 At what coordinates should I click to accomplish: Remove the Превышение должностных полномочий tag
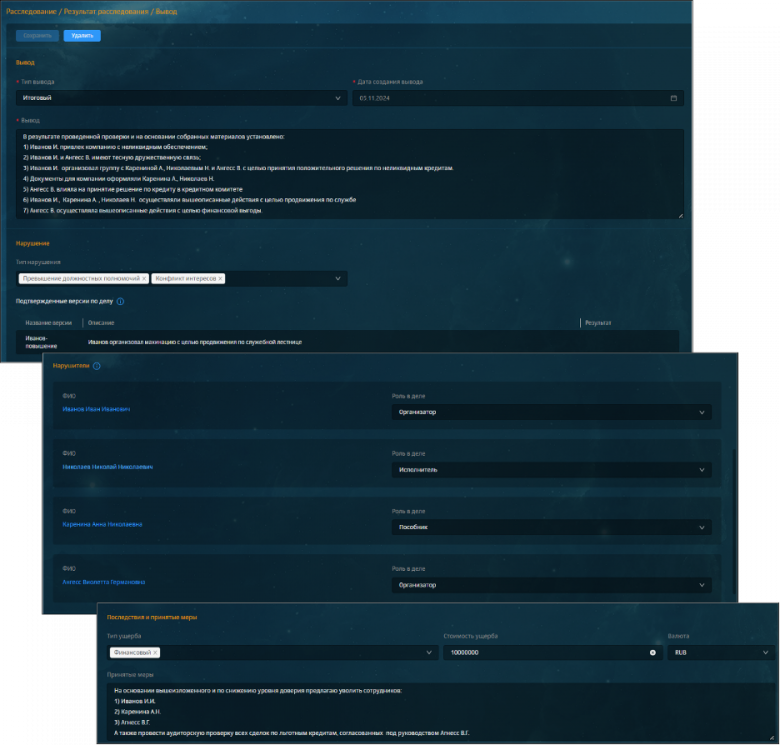pyautogui.click(x=144, y=278)
